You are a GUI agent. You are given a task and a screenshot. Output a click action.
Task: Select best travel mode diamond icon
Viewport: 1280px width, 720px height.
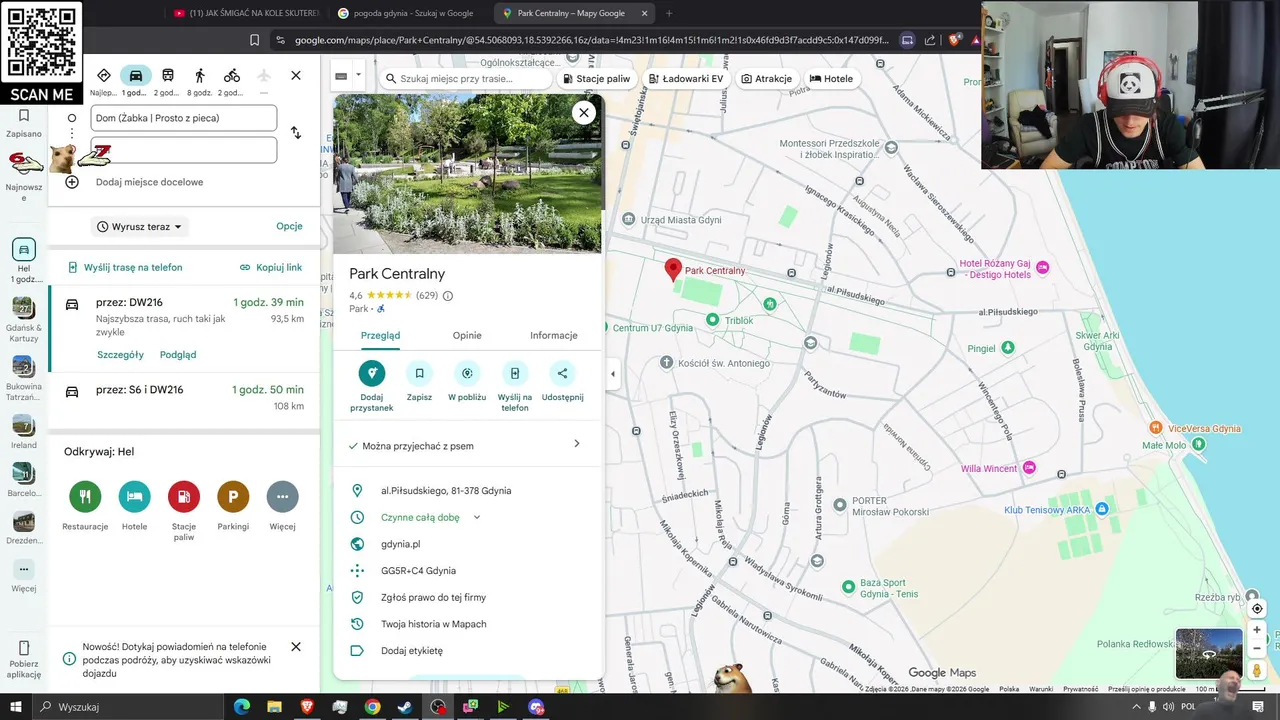click(x=104, y=76)
